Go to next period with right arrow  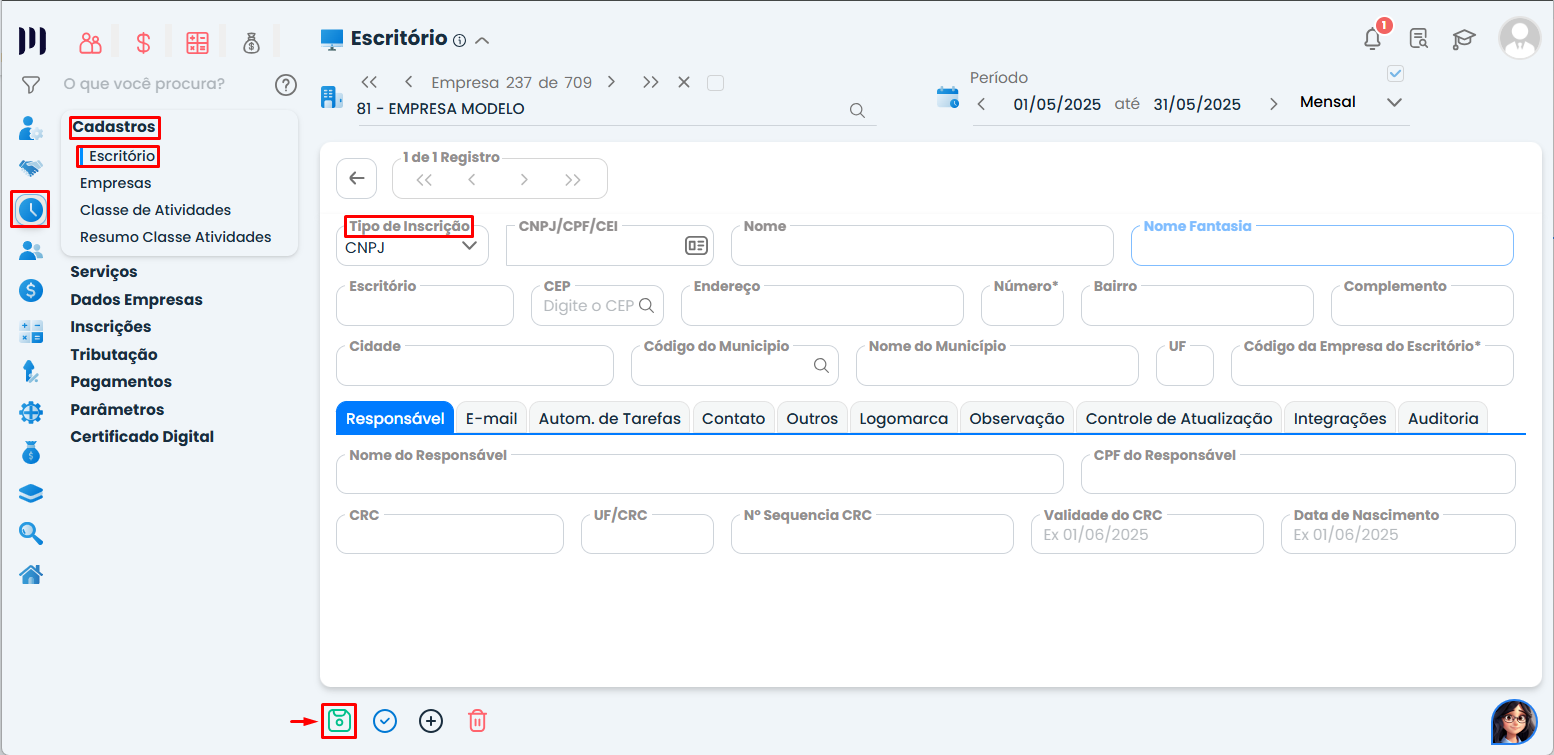coord(1273,104)
